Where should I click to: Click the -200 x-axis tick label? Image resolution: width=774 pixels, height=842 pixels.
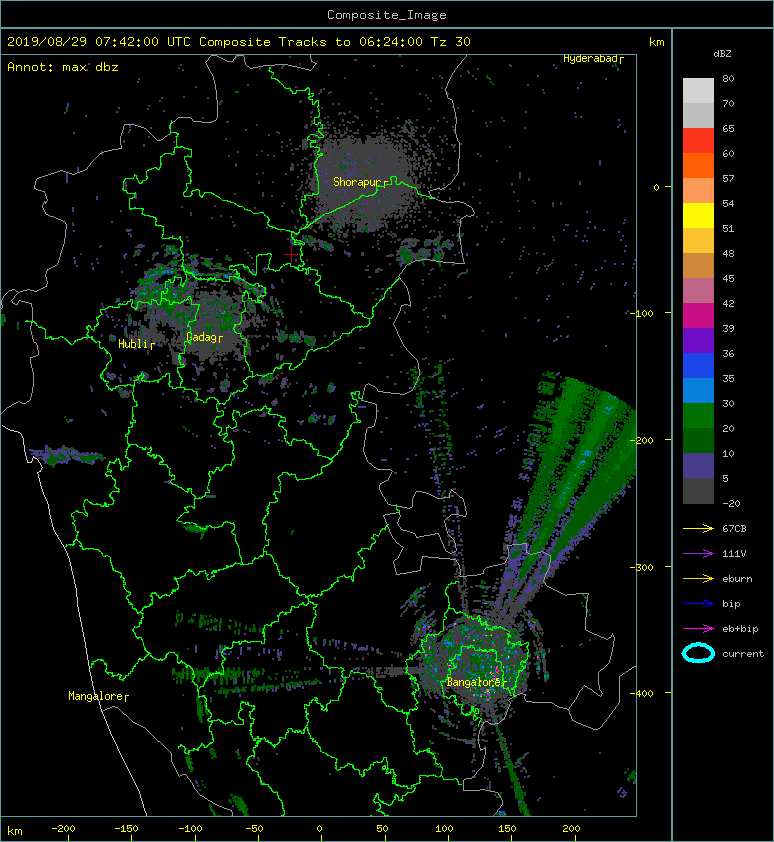click(x=63, y=829)
